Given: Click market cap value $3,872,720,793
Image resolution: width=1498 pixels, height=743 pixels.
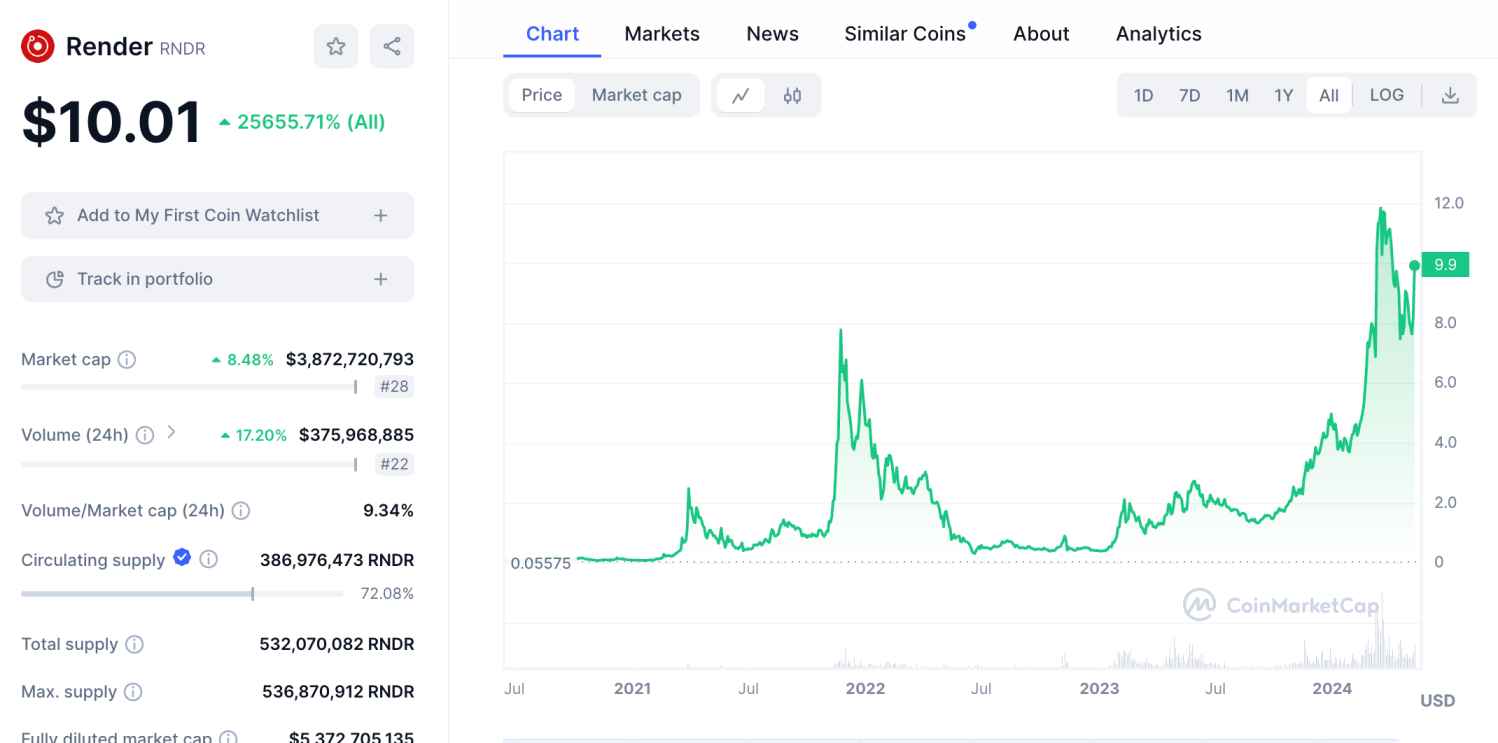Looking at the screenshot, I should (x=349, y=359).
